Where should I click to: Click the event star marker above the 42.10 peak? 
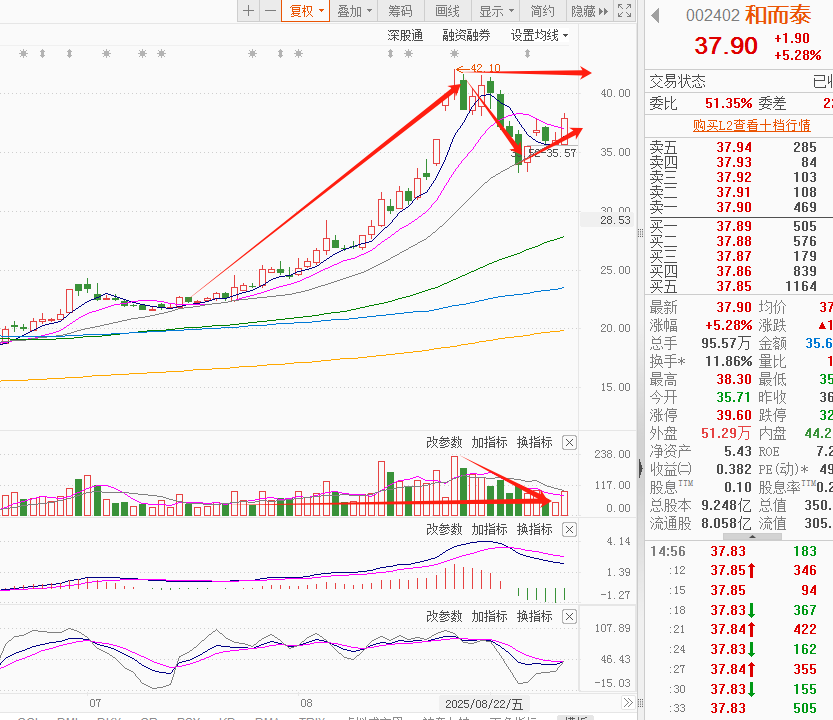[454, 53]
